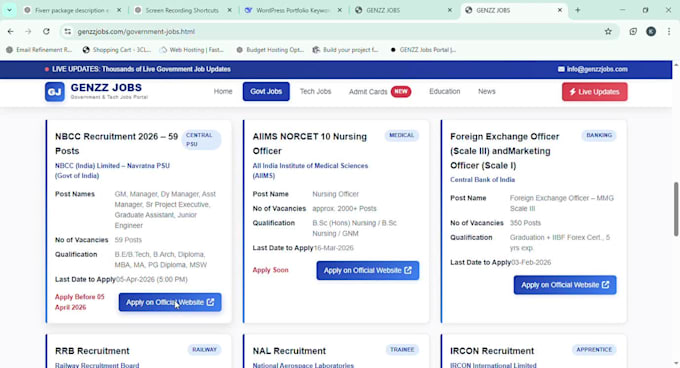Open Web Hosting bookmark
Image resolution: width=680 pixels, height=368 pixels.
(x=192, y=50)
